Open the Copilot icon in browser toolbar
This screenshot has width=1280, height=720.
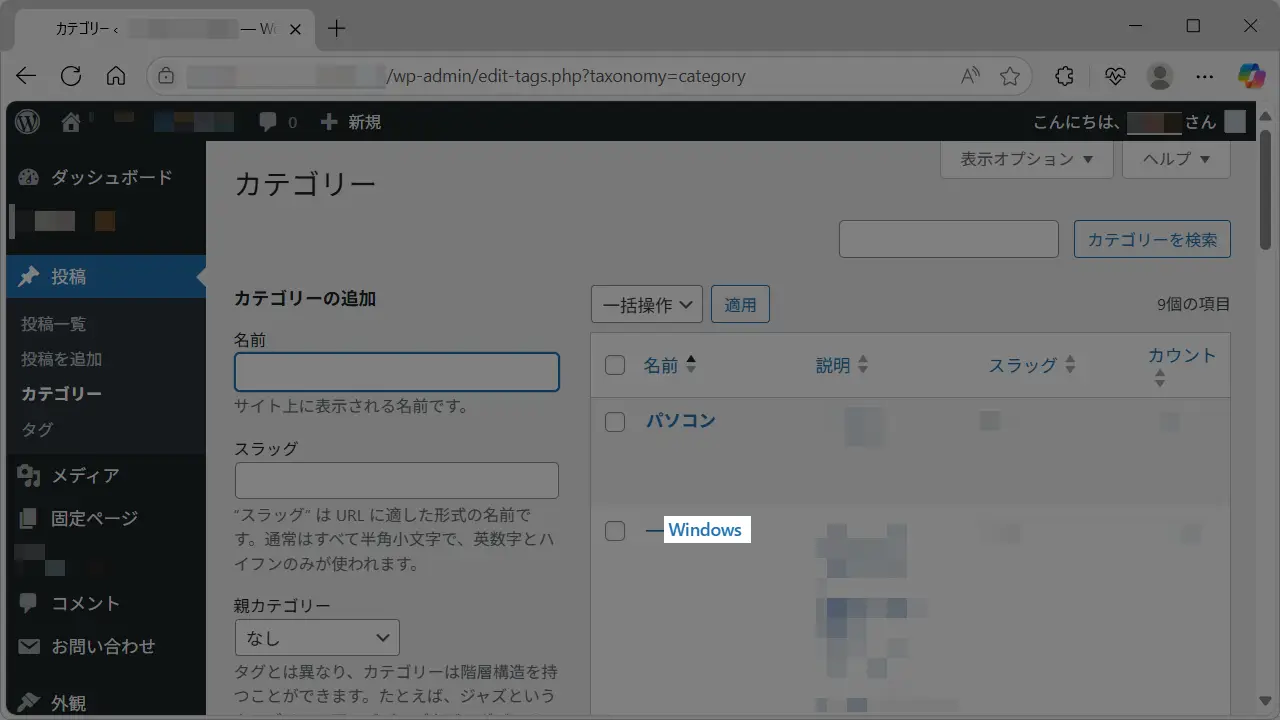pos(1251,76)
